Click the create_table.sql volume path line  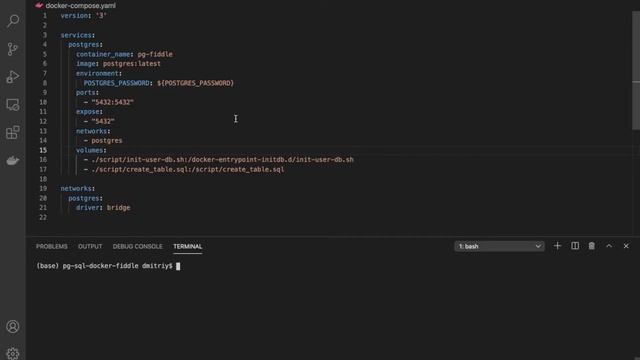coord(184,169)
